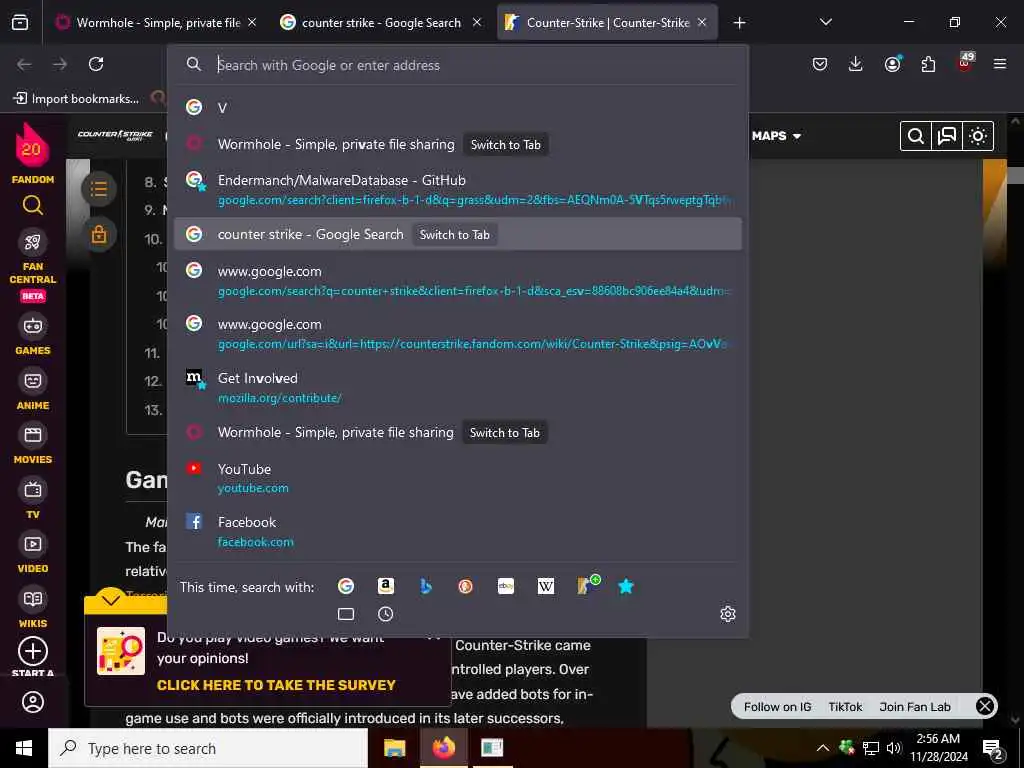This screenshot has height=768, width=1024.
Task: Search open tabs with the tabs icon
Action: [345, 614]
